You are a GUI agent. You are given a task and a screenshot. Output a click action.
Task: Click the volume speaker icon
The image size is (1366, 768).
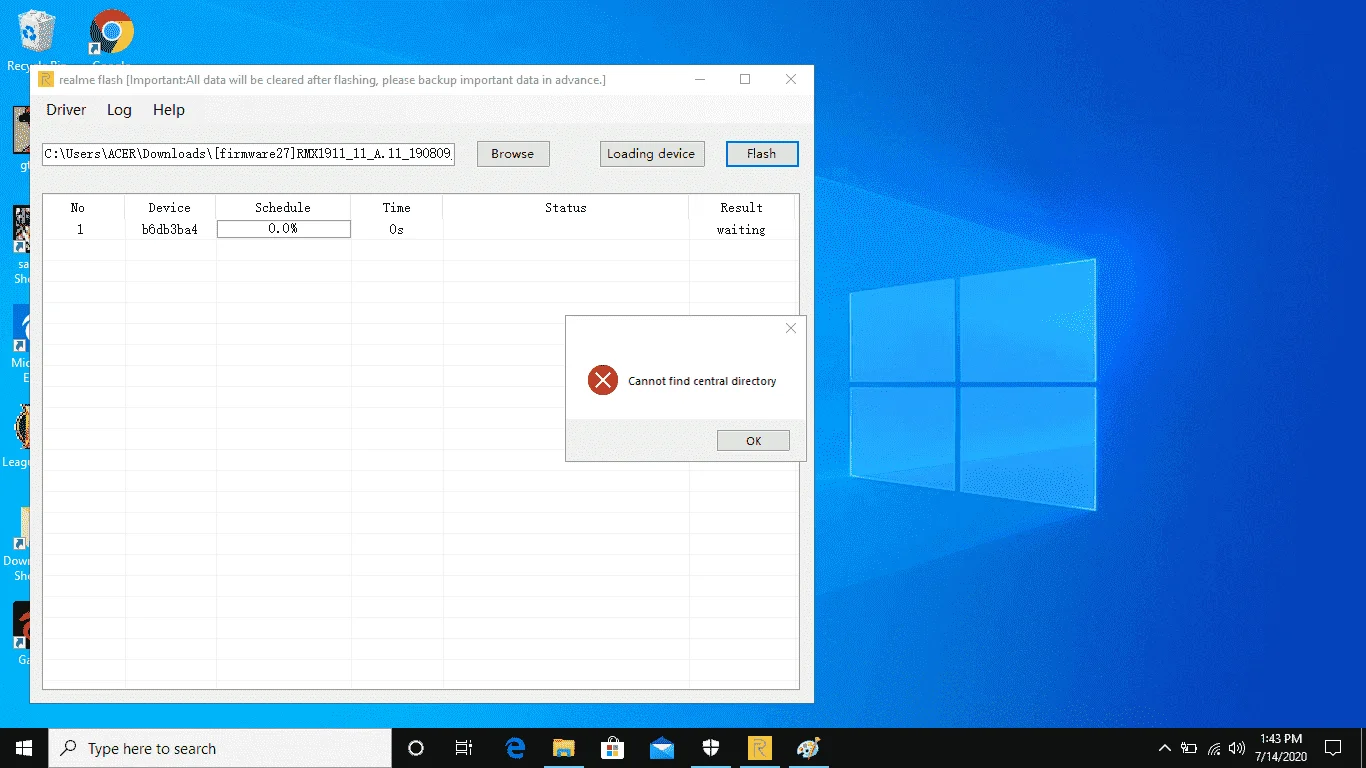[x=1237, y=748]
